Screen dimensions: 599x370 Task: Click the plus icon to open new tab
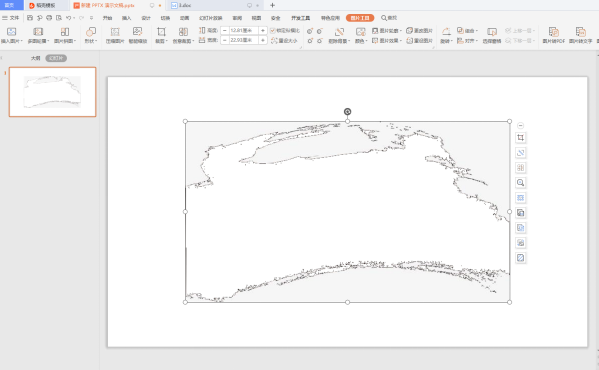click(272, 5)
